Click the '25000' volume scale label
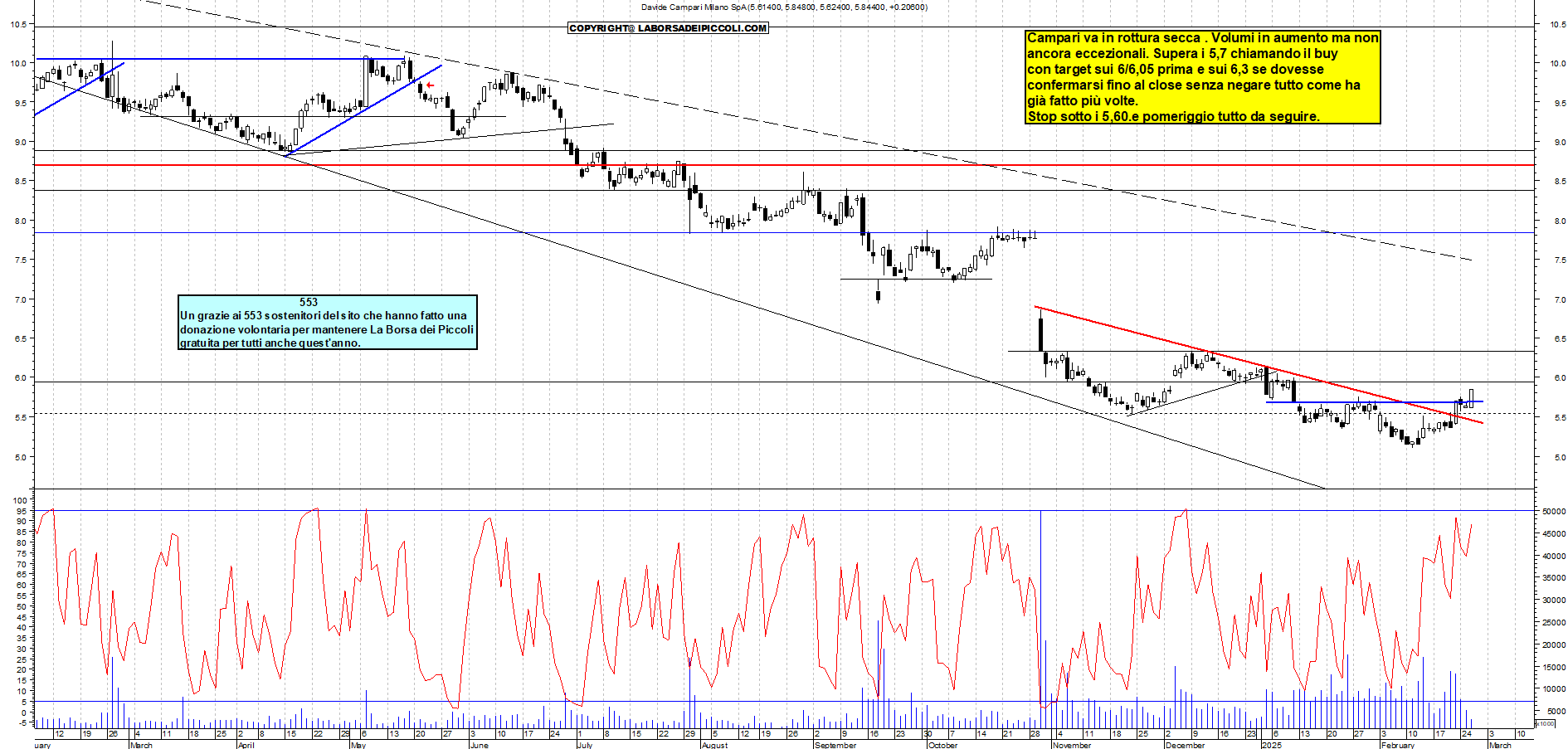This screenshot has height=749, width=1568. (1554, 623)
